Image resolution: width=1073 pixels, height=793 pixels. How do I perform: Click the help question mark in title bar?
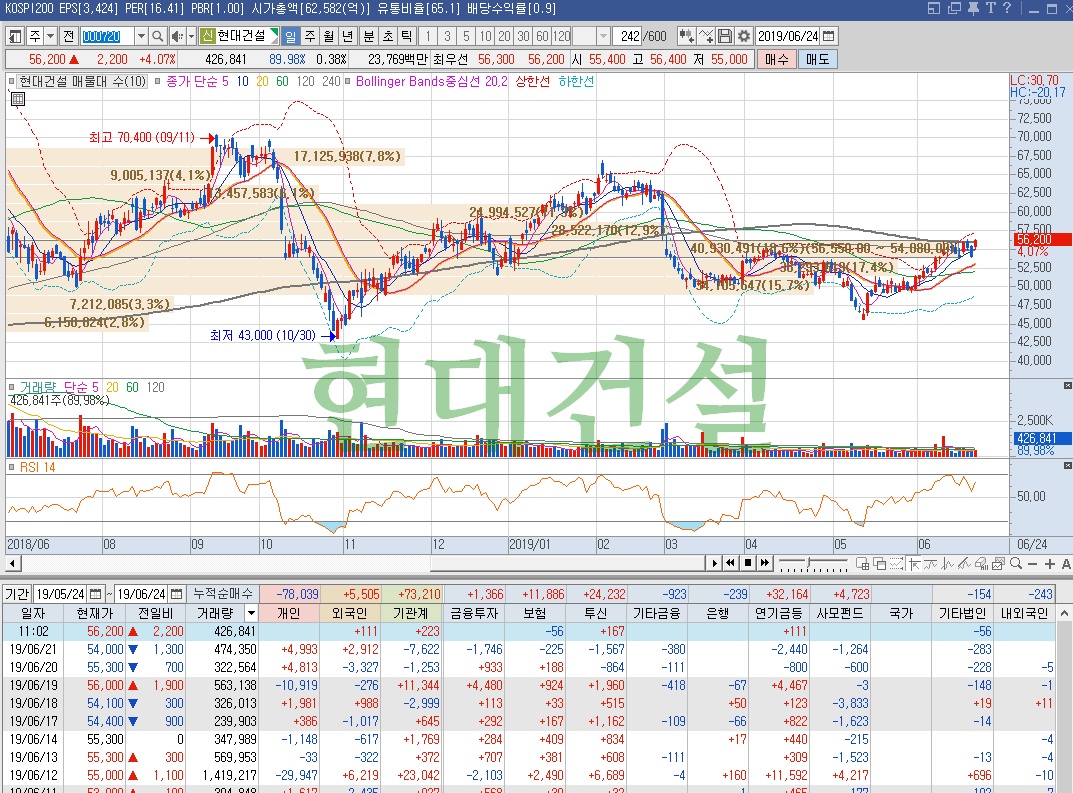click(x=1007, y=8)
